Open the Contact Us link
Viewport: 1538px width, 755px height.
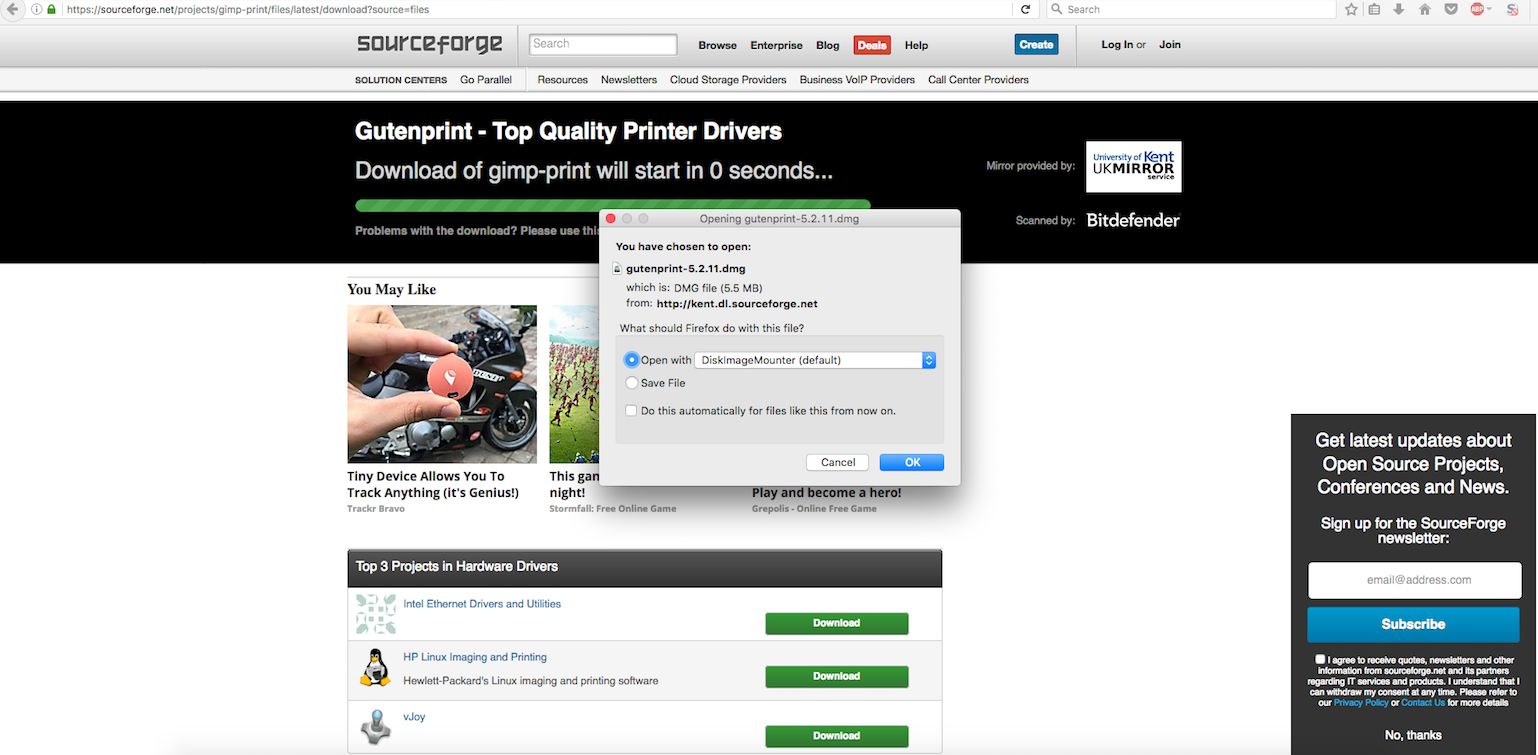(1423, 703)
